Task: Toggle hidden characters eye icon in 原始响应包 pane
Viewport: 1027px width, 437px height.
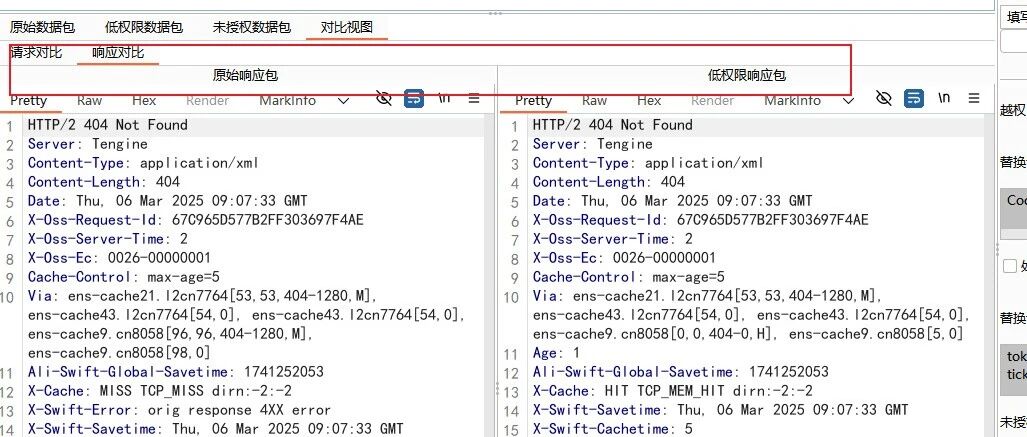Action: tap(384, 99)
